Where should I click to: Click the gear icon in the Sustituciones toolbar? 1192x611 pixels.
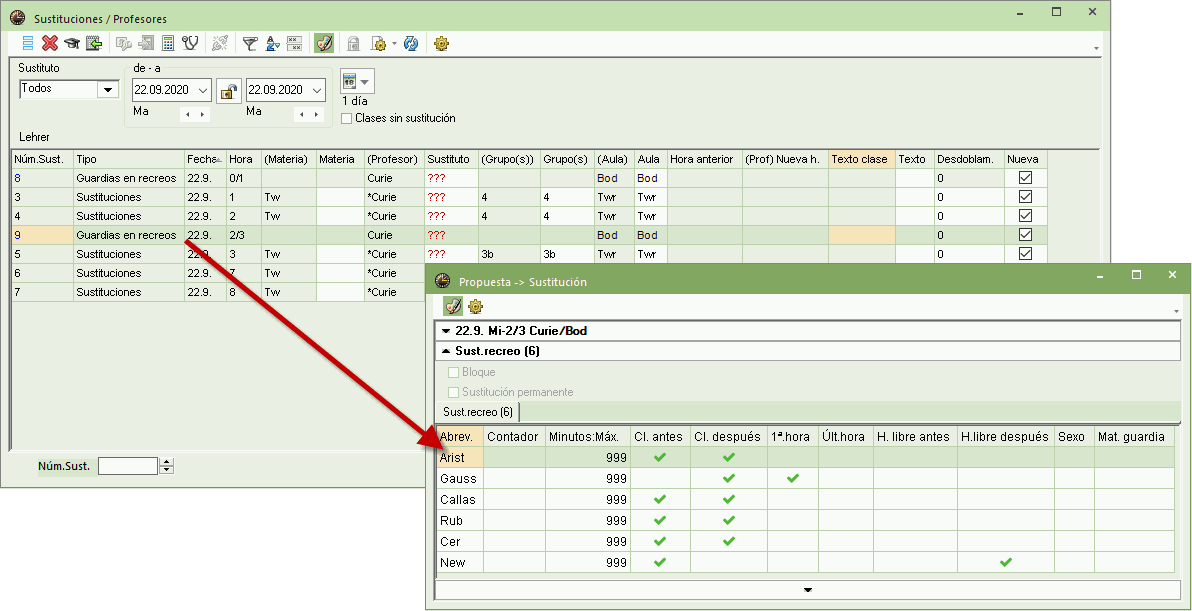click(x=441, y=43)
